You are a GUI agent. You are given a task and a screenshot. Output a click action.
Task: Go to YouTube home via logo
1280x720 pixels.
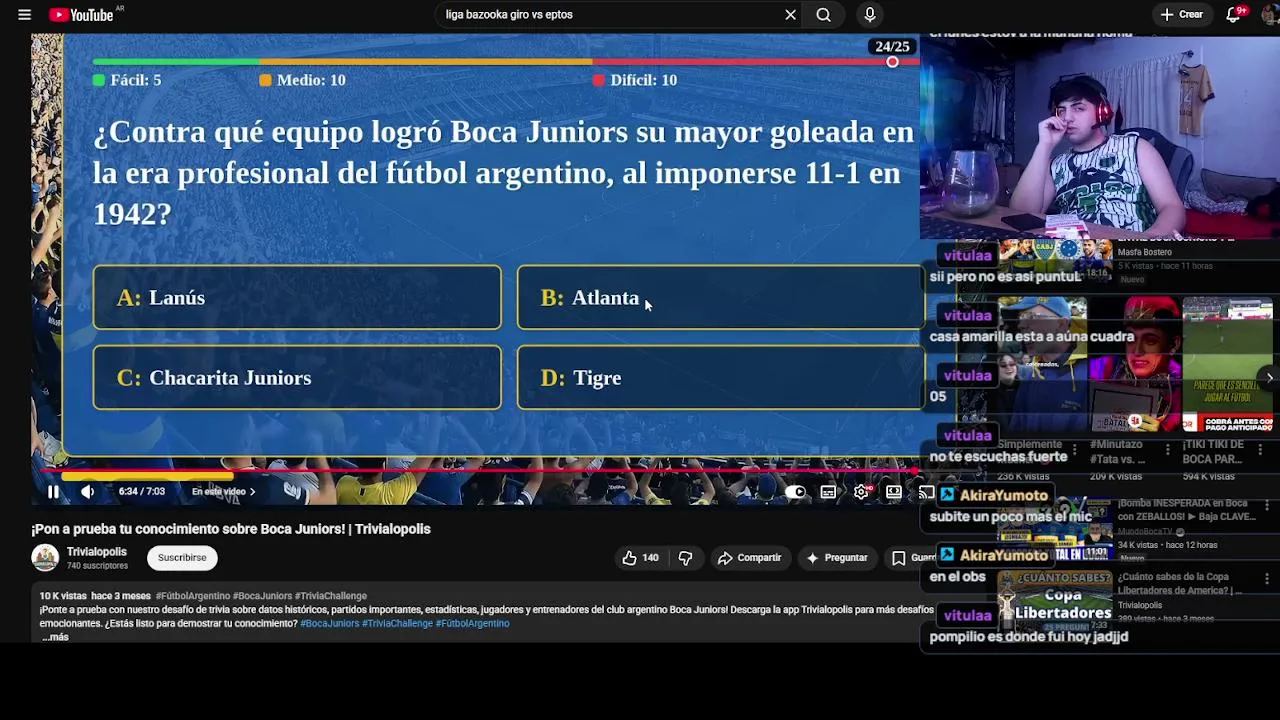(82, 15)
